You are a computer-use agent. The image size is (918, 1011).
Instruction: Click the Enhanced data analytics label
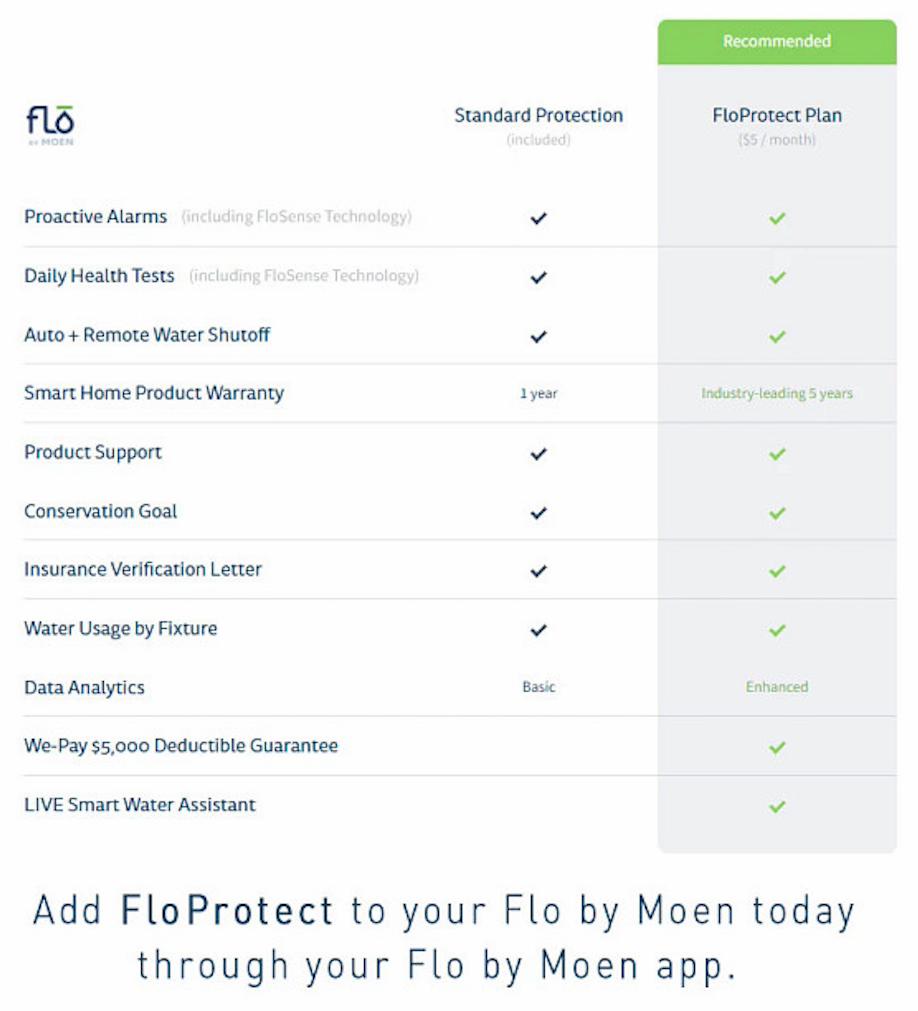point(777,688)
